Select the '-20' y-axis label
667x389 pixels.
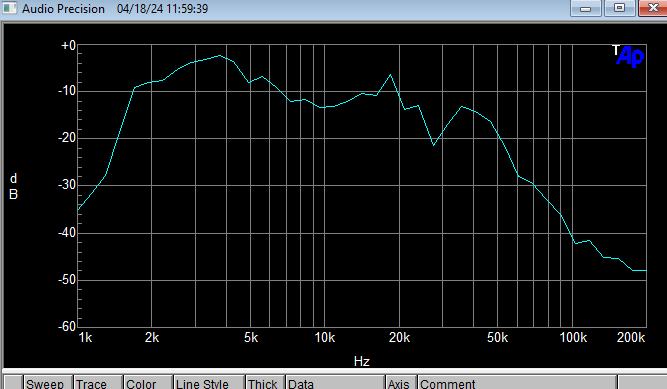pos(67,138)
